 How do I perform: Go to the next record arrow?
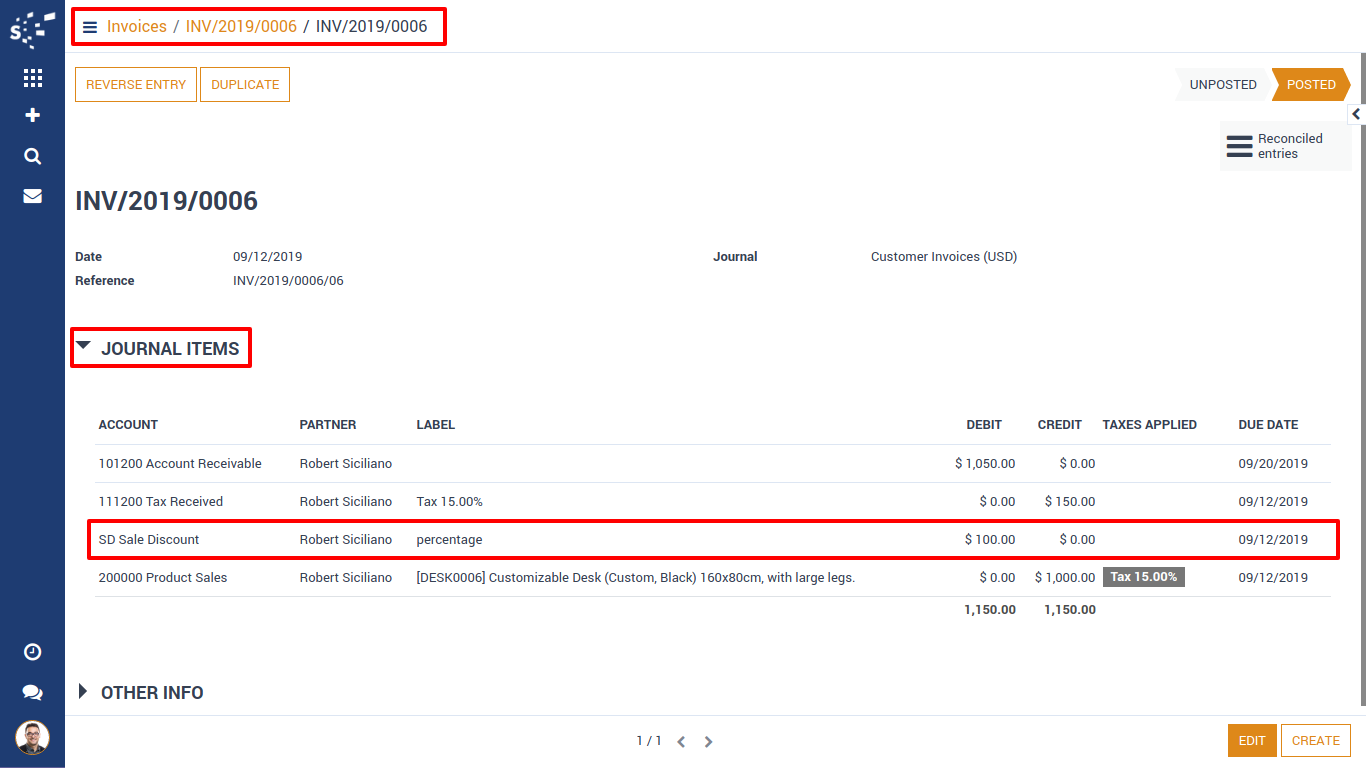[x=708, y=742]
